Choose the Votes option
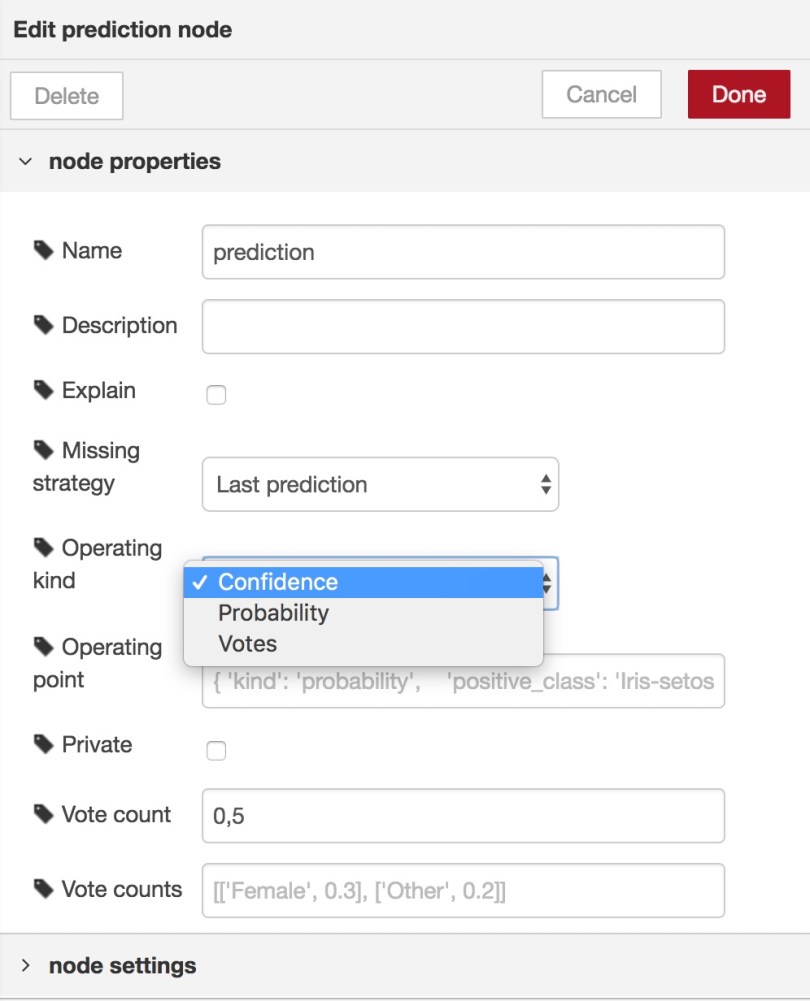 click(x=247, y=644)
